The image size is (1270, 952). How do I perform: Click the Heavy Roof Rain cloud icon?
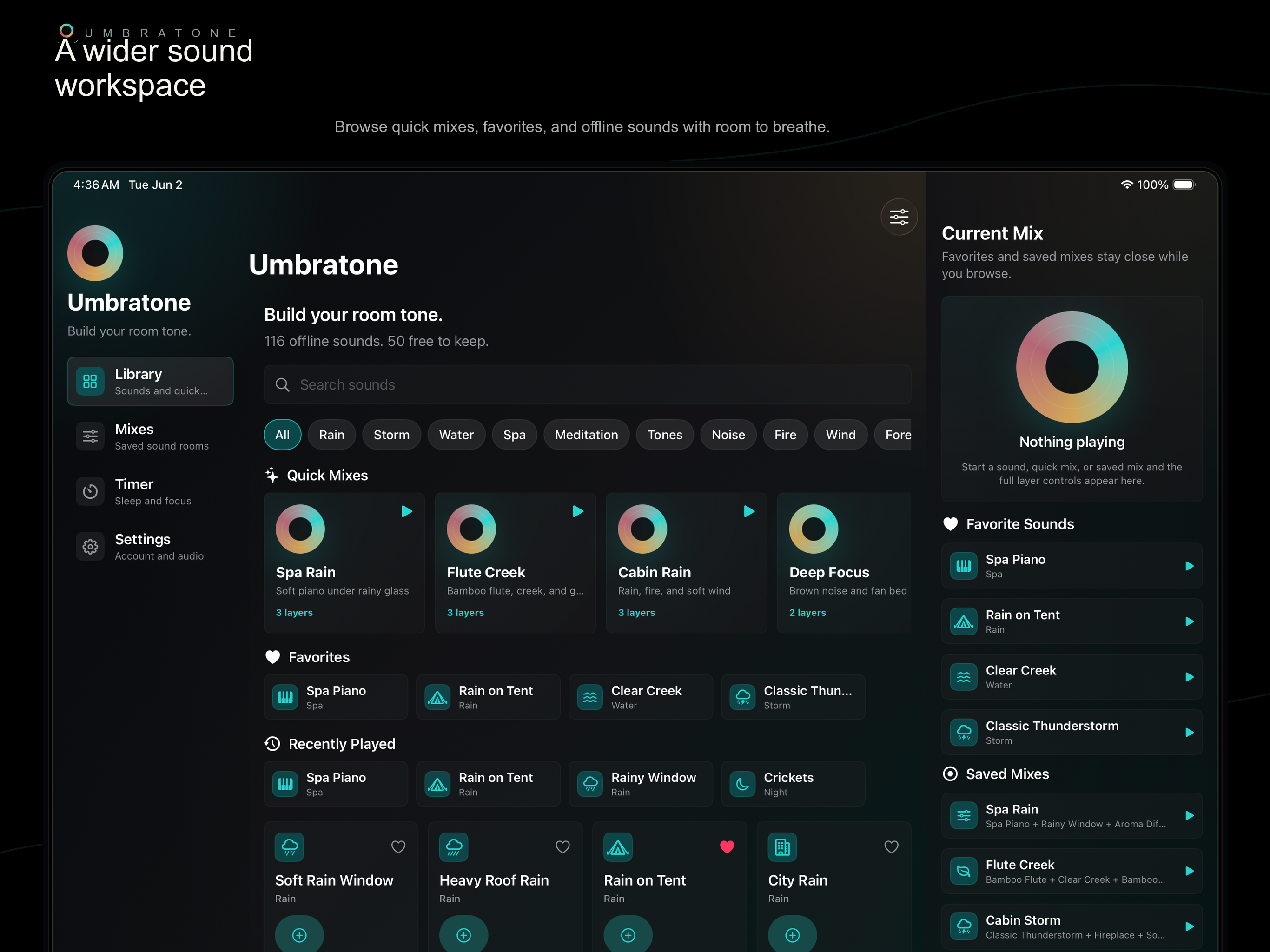click(x=454, y=847)
